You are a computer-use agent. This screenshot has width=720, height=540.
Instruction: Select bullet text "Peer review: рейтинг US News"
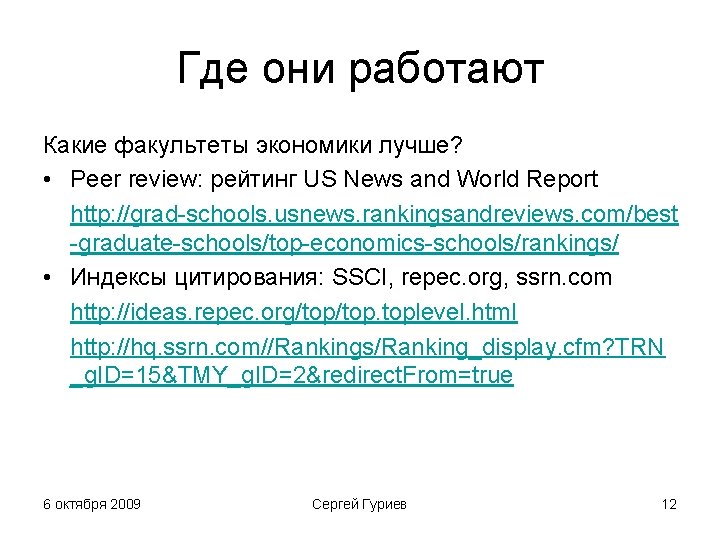point(237,179)
